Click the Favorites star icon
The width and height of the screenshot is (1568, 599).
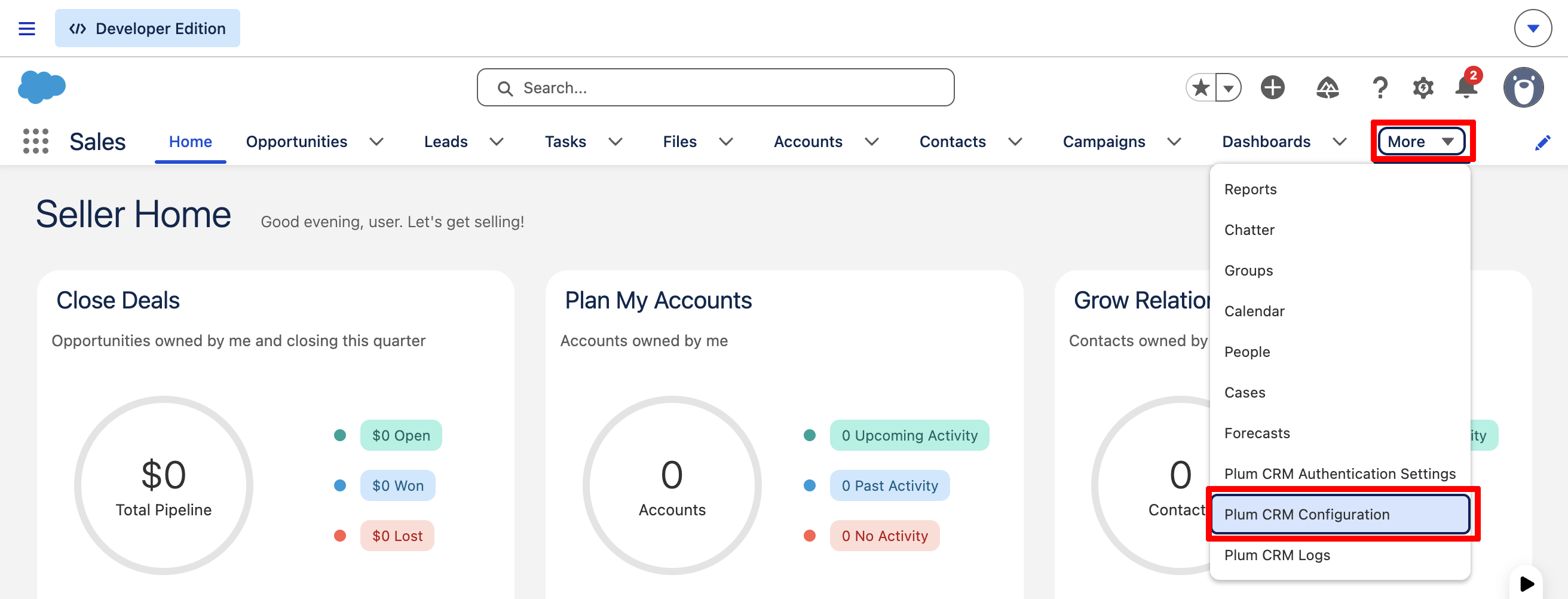pos(1200,88)
